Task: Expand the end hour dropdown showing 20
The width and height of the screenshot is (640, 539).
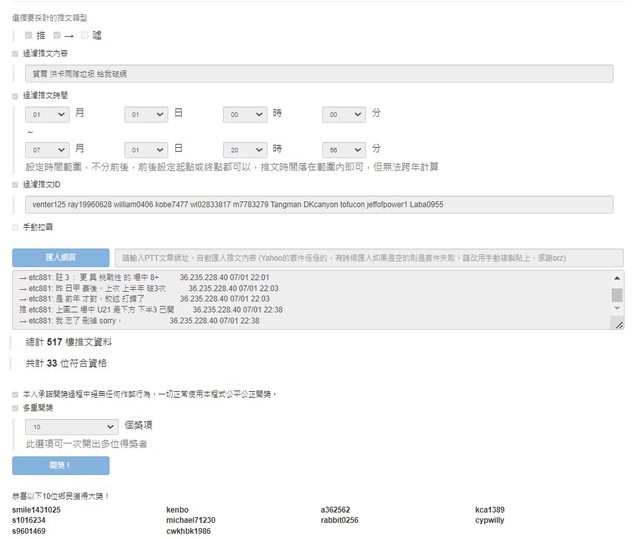Action: tap(244, 149)
